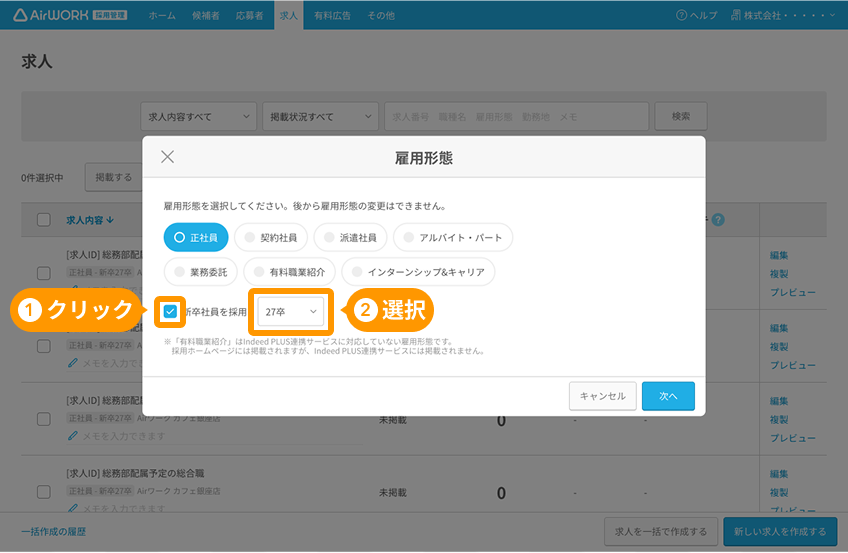Close the 雇用形態 dialog with X

(168, 157)
